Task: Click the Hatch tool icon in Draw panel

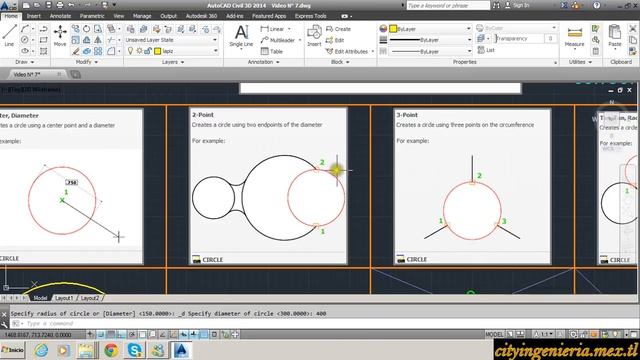Action: (43, 51)
